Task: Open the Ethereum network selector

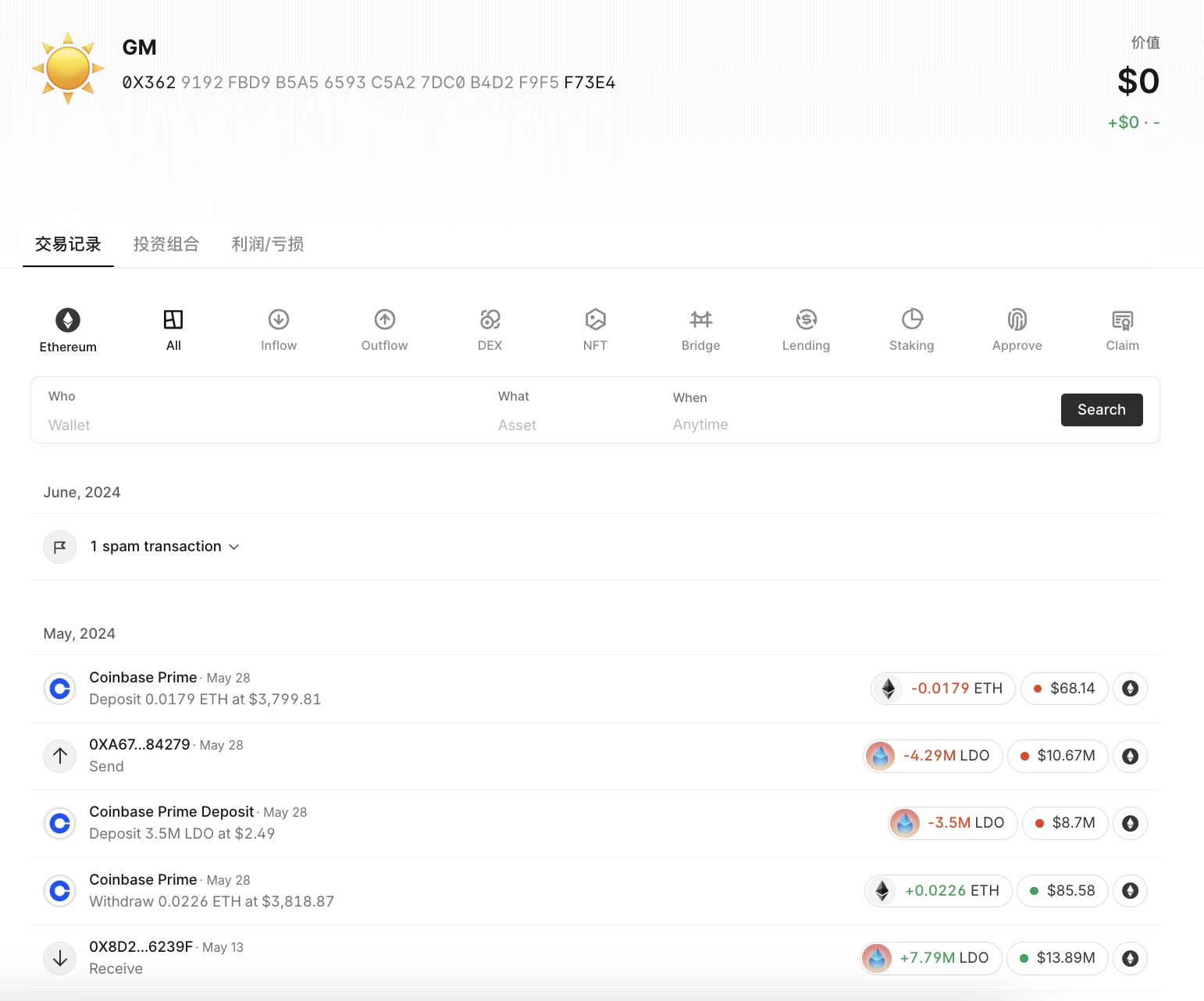Action: pos(68,330)
